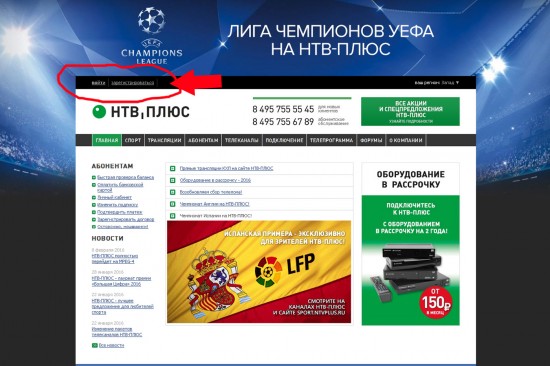Open the ПОДКЛЮЧЕНИЕ menu item

click(284, 140)
